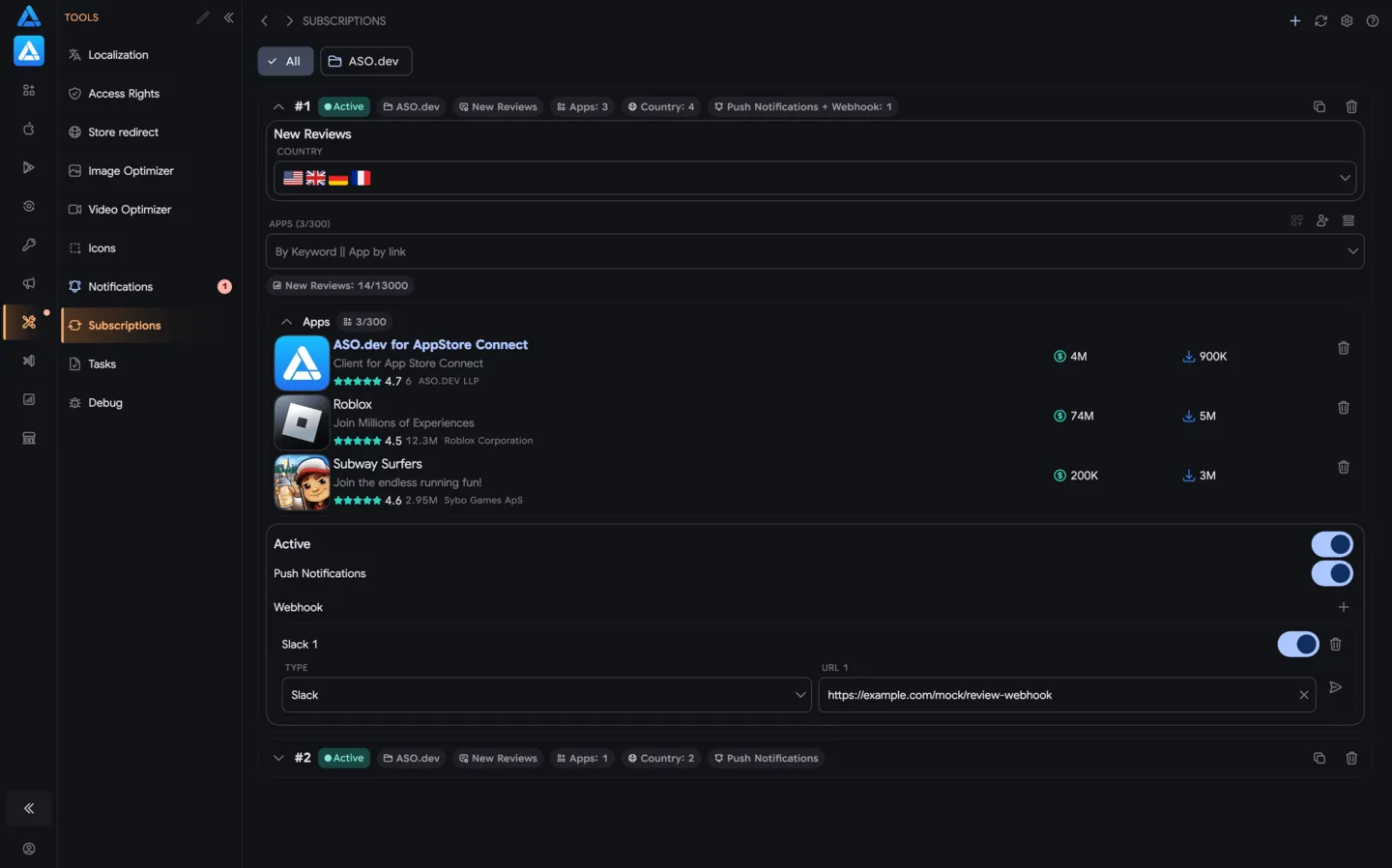Open Video Optimizer tool
The image size is (1392, 868).
(x=150, y=210)
